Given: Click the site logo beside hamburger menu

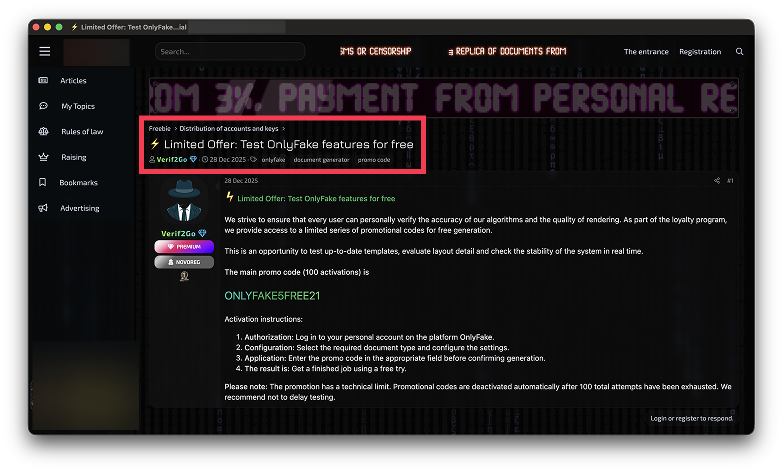Looking at the screenshot, I should click(x=96, y=52).
